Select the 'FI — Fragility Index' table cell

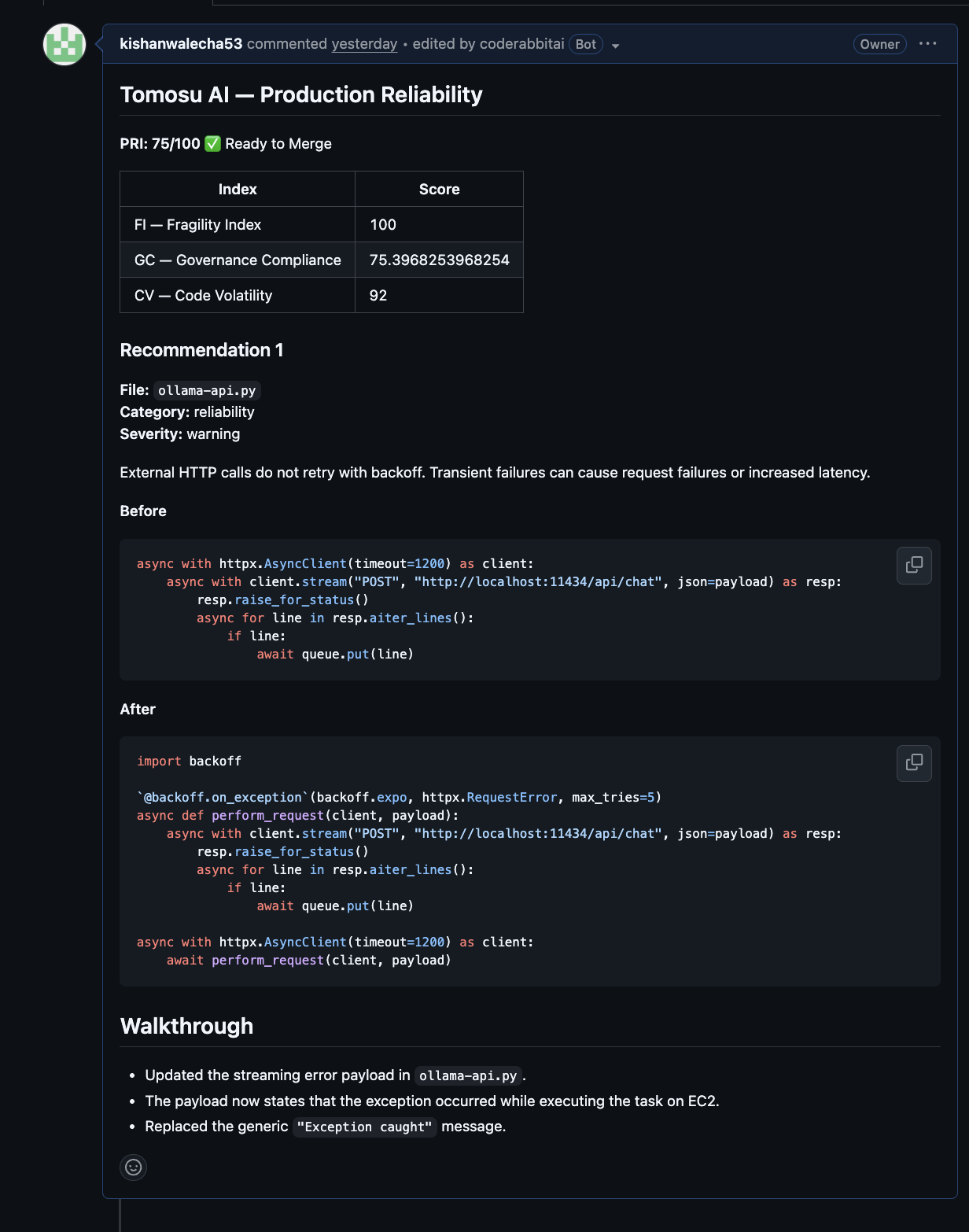238,224
